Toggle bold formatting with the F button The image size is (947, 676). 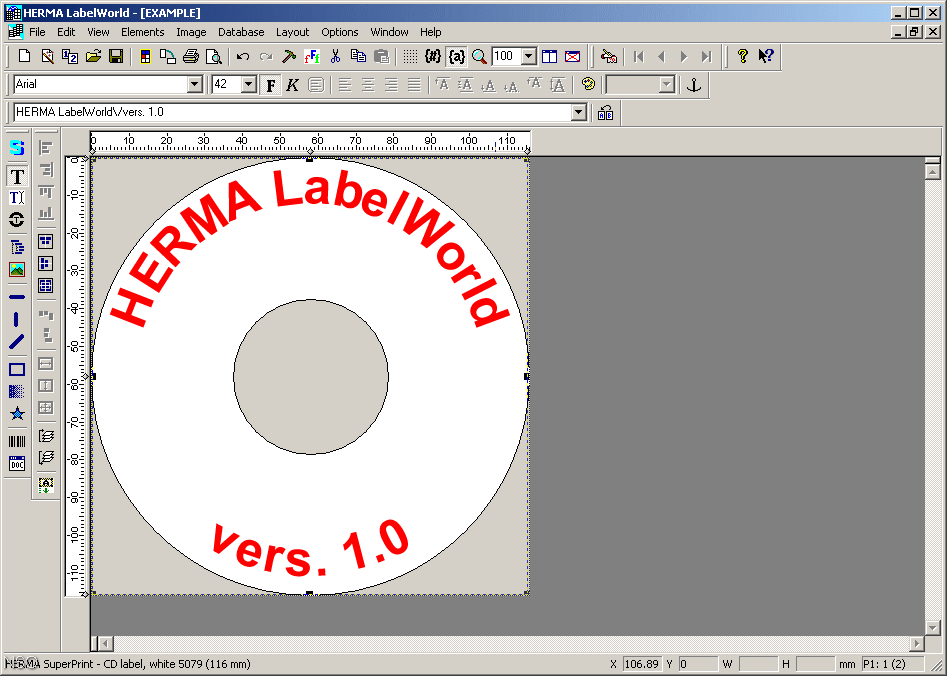tap(270, 85)
